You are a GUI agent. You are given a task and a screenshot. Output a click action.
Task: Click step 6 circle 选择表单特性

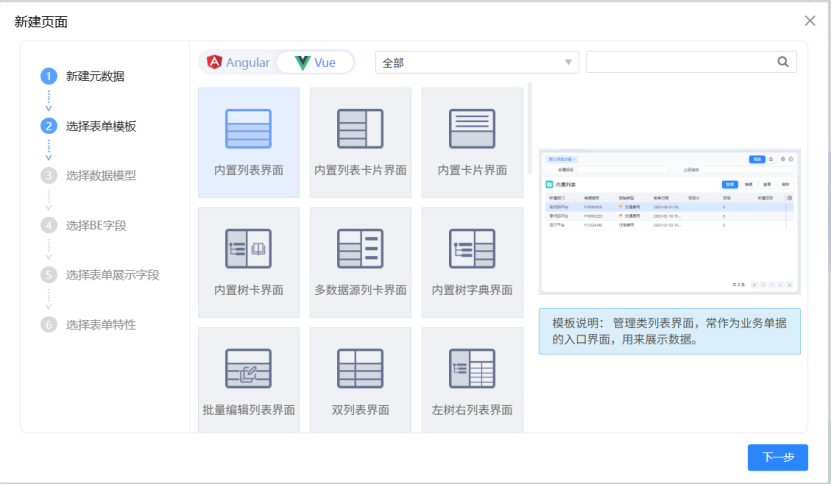coord(49,324)
